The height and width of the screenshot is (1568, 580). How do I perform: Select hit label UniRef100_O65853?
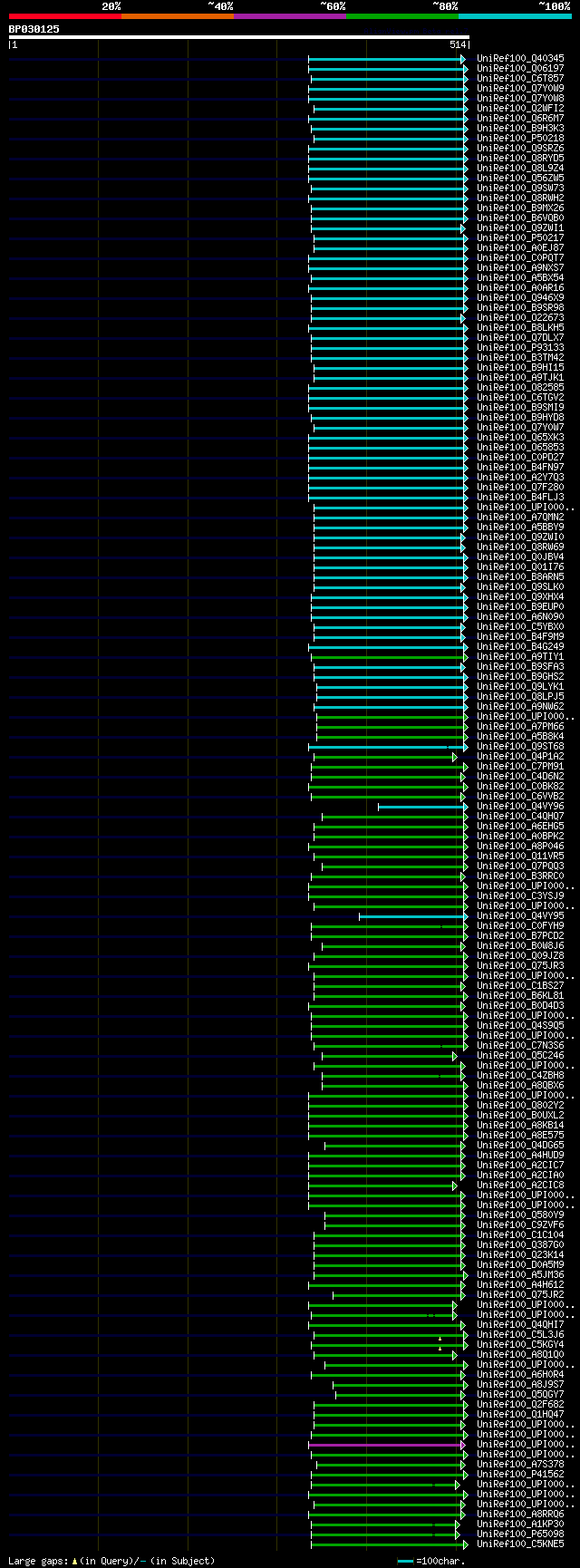tap(520, 448)
